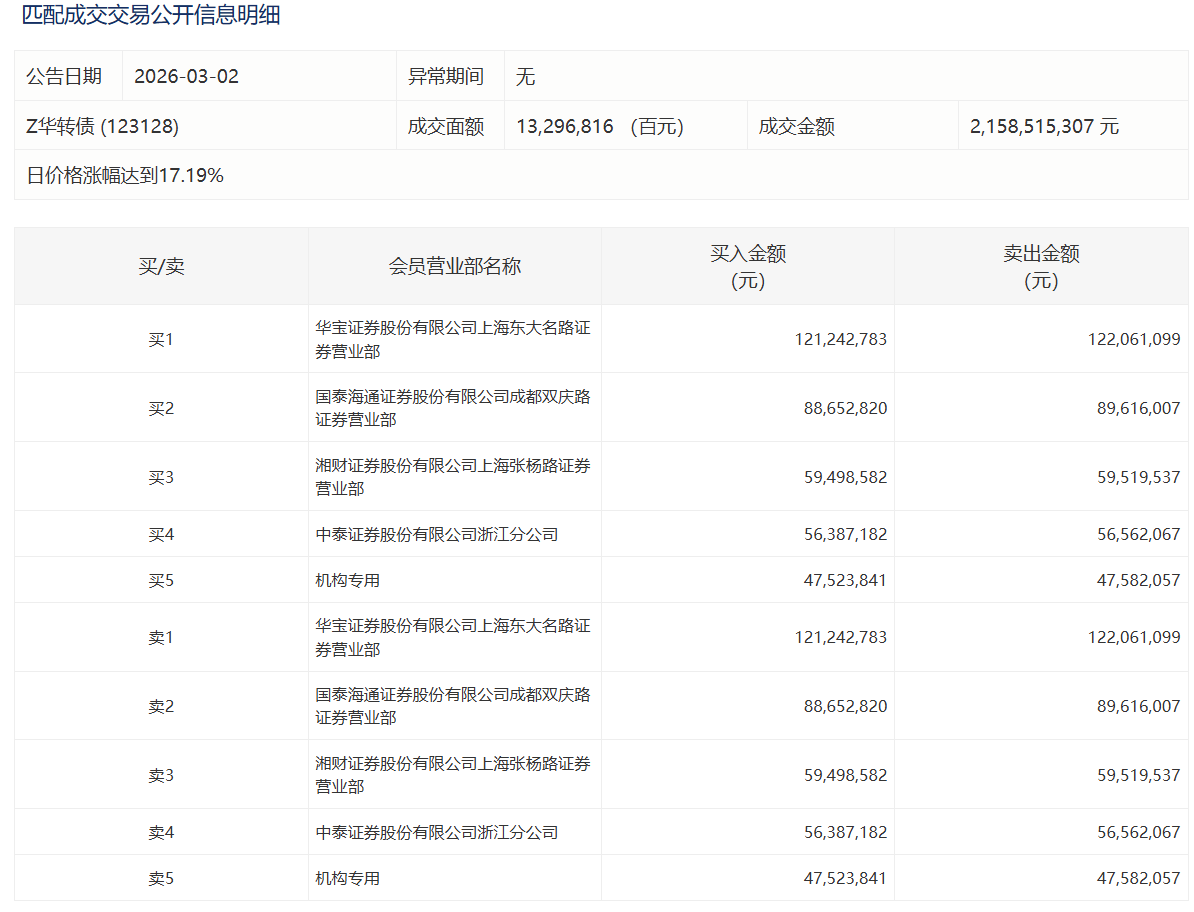Click the sell amount in row 卖1
The height and width of the screenshot is (912, 1194).
coord(1134,637)
